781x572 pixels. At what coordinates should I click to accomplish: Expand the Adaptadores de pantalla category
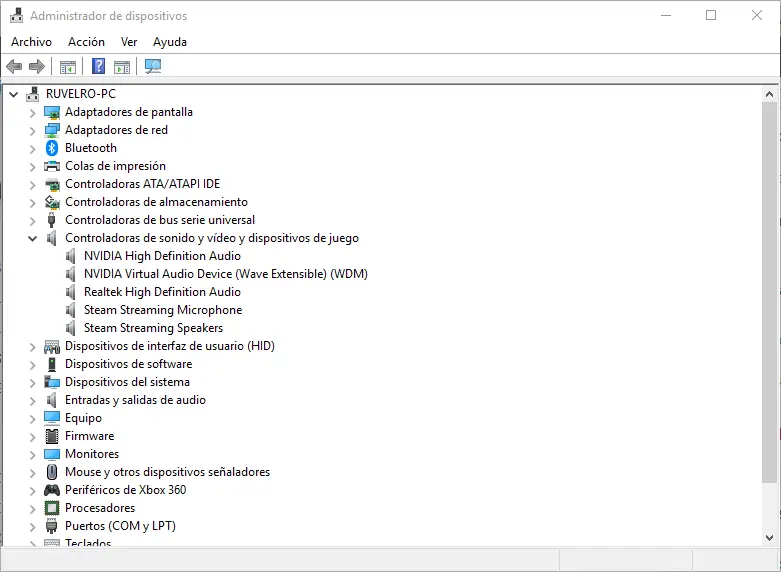coord(32,113)
